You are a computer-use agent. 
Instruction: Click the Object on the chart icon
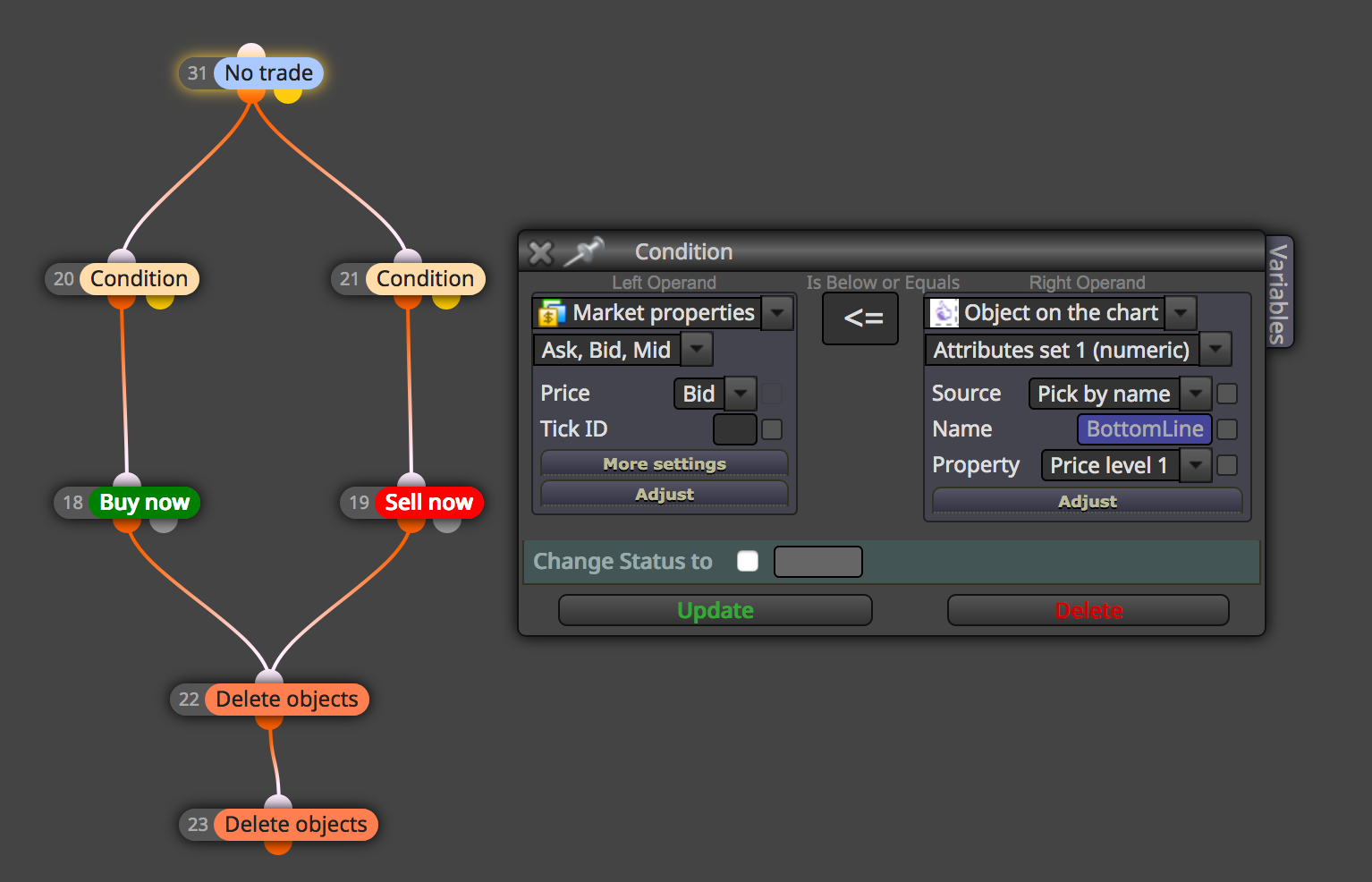click(944, 313)
